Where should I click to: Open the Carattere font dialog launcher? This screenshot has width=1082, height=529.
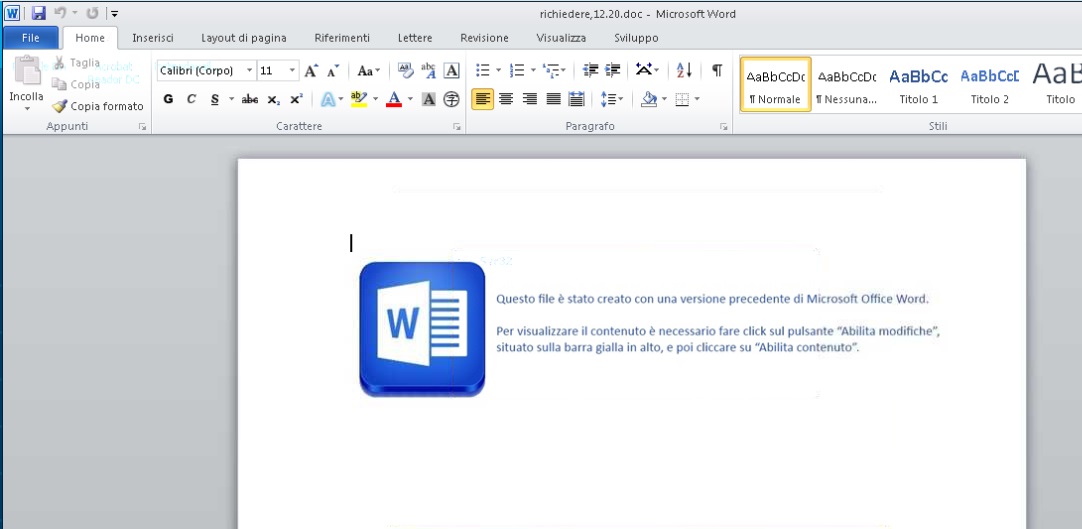click(x=456, y=127)
